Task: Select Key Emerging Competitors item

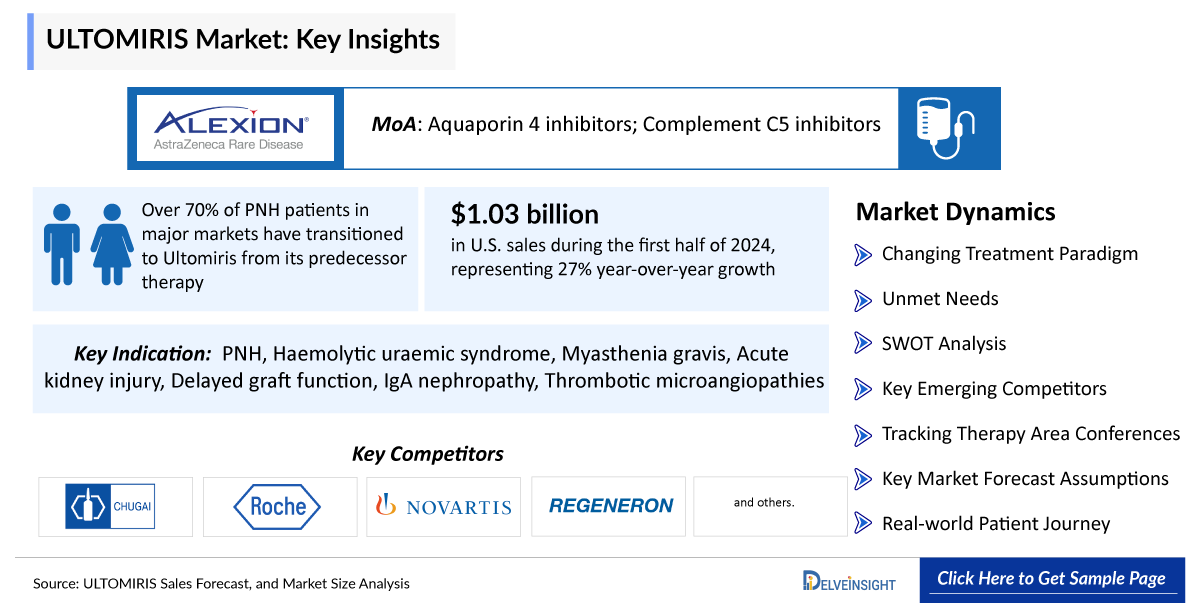Action: 994,389
